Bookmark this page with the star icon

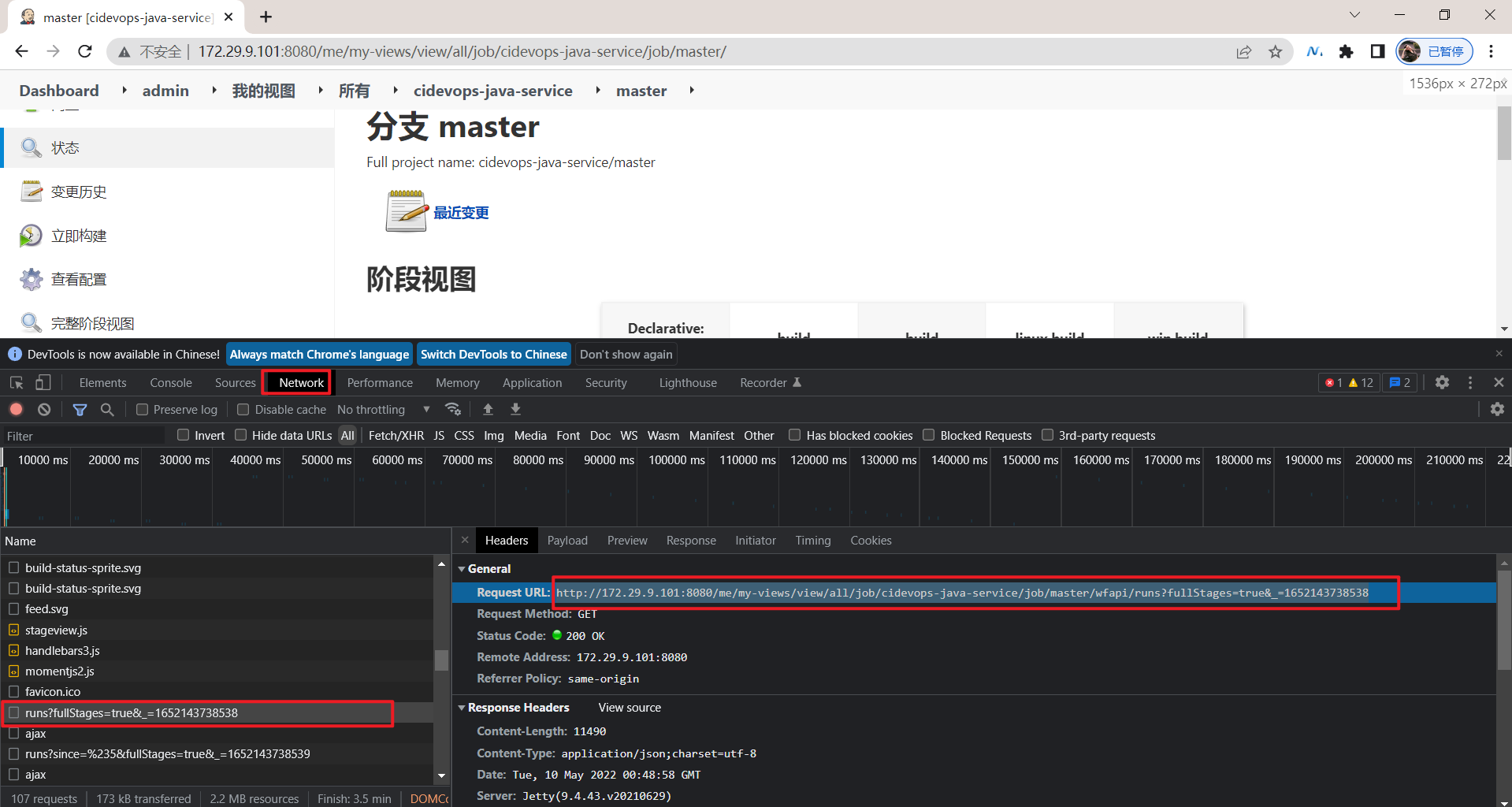[x=1276, y=52]
